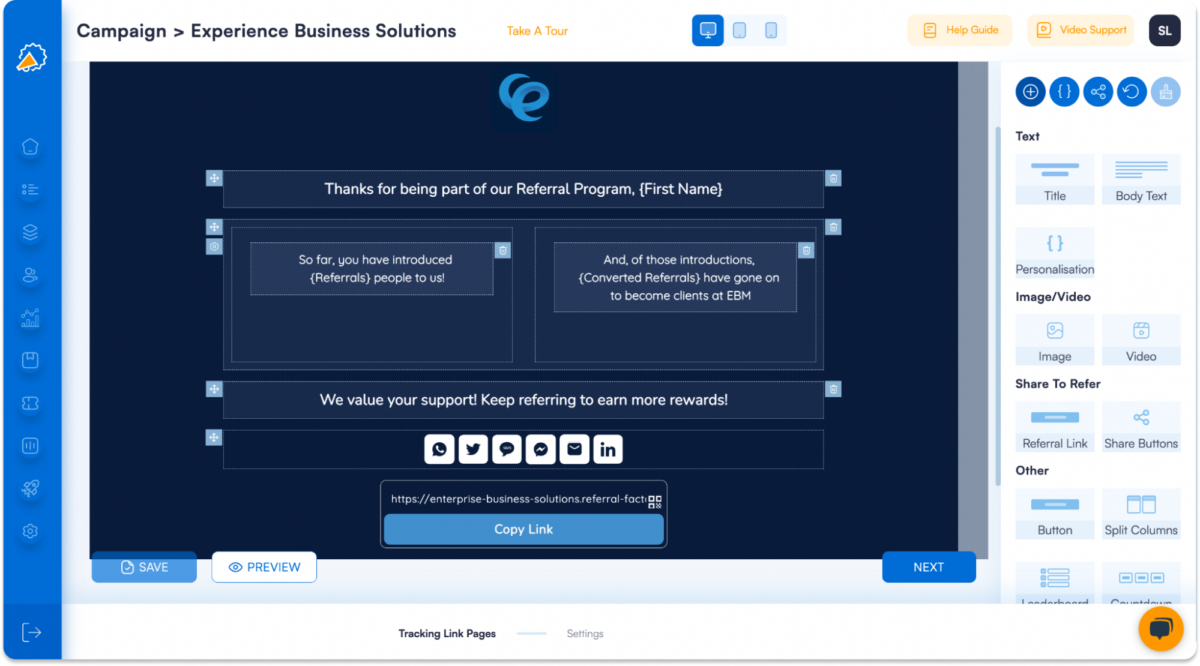The width and height of the screenshot is (1200, 666).
Task: Click the LinkedIn share icon
Action: 608,449
